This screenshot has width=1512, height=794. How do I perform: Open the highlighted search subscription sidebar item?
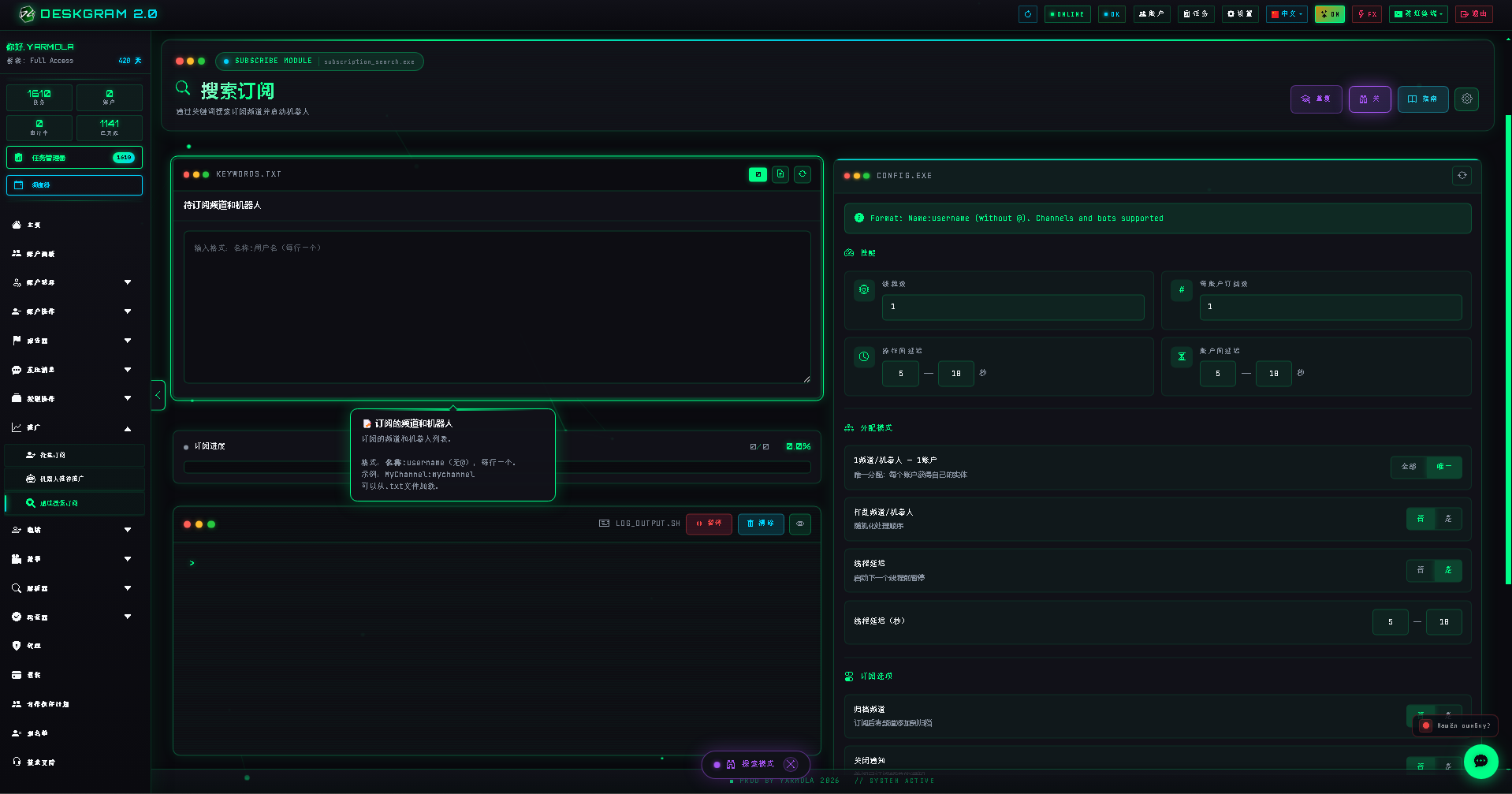point(75,503)
